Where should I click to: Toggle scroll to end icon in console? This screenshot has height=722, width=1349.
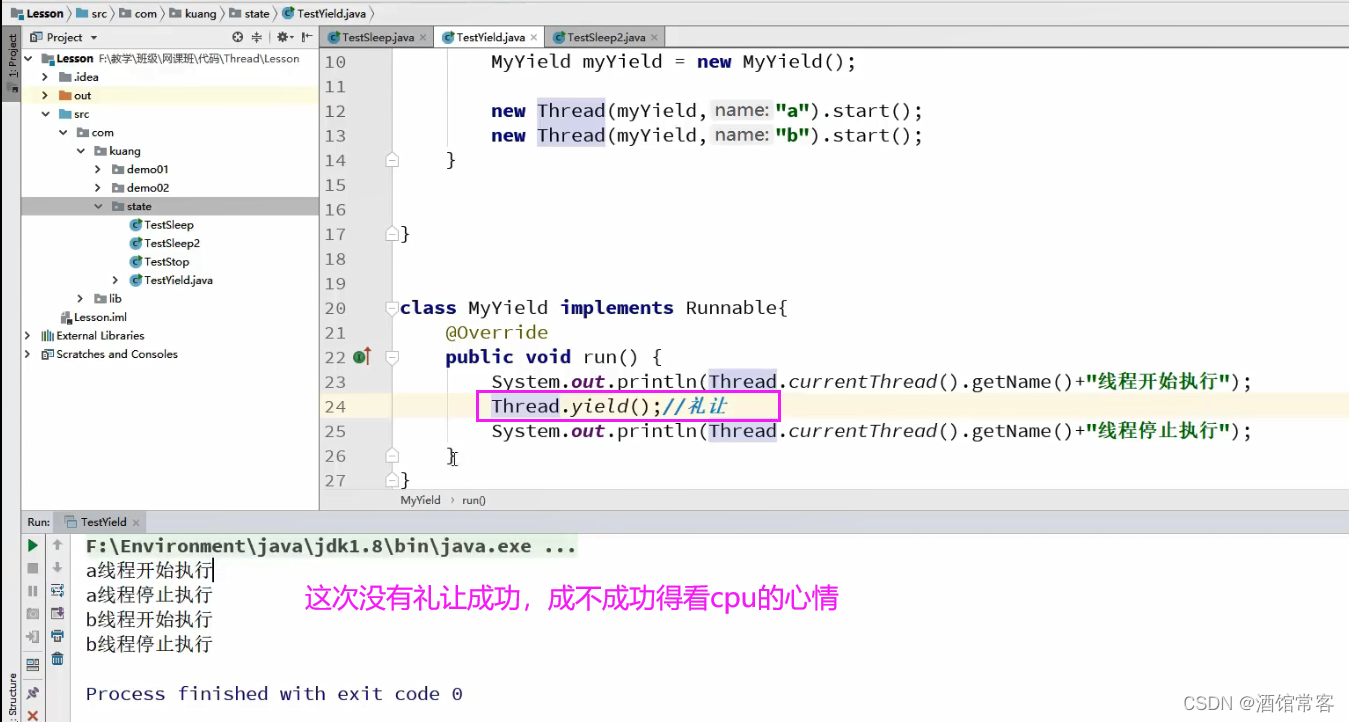[x=58, y=613]
